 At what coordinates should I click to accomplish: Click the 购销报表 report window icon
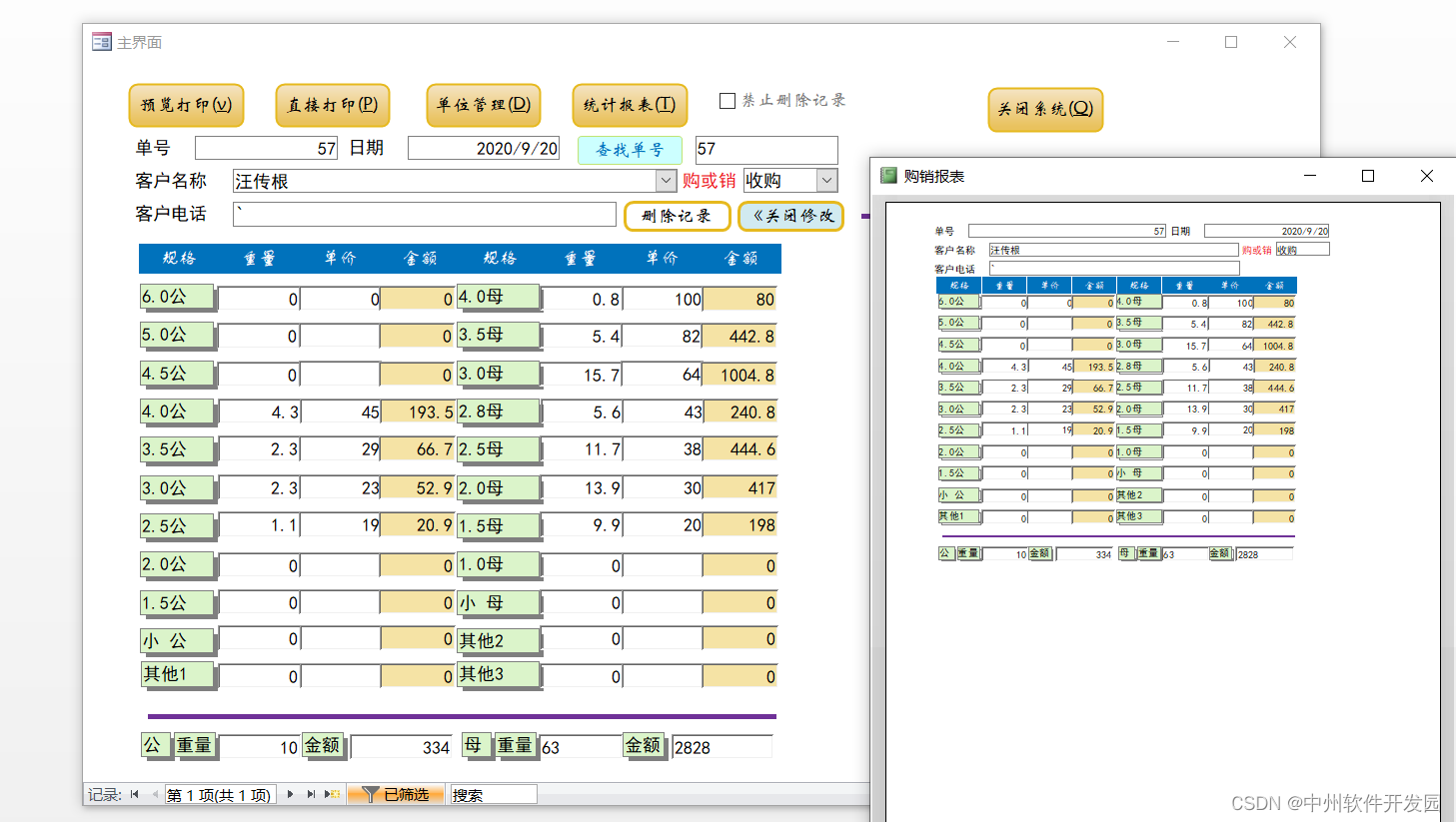(x=888, y=176)
